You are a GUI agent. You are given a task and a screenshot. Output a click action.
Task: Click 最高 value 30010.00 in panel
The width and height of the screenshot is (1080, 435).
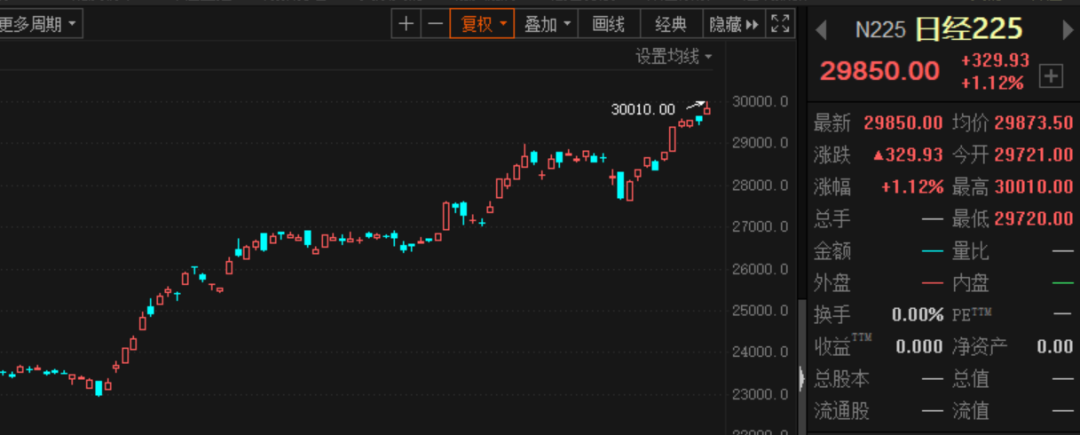(x=1033, y=187)
